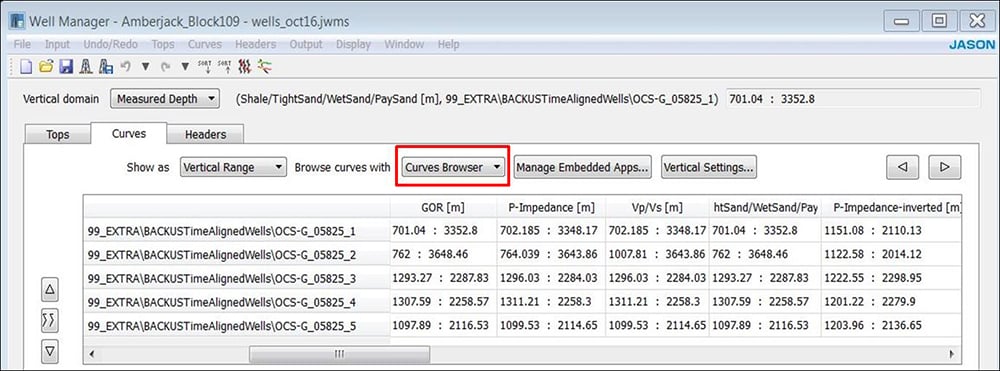The image size is (1000, 371).
Task: Click the 701.04 : 3352.8 range field
Action: click(x=853, y=99)
